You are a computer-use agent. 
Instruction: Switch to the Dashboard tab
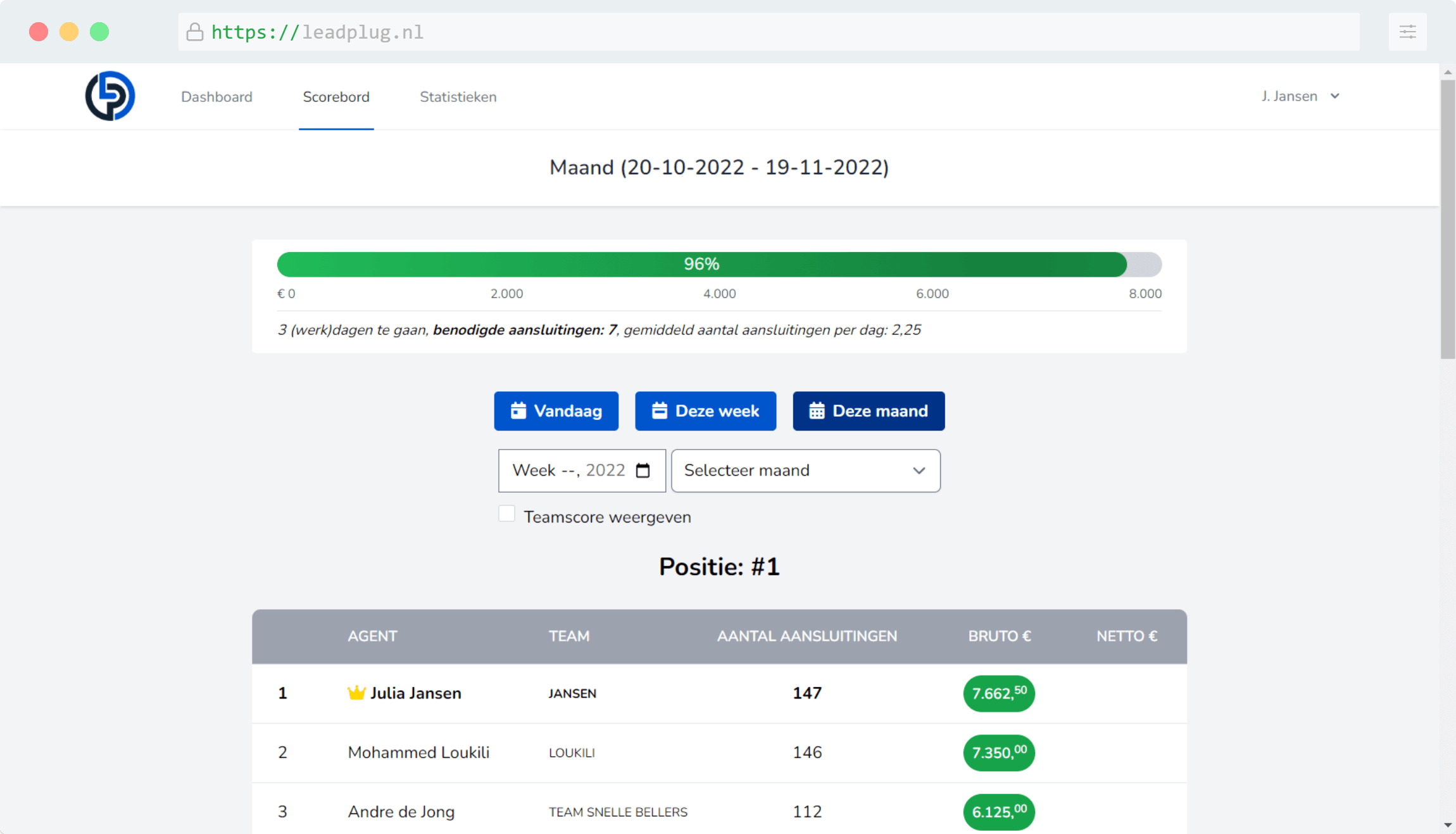(217, 96)
